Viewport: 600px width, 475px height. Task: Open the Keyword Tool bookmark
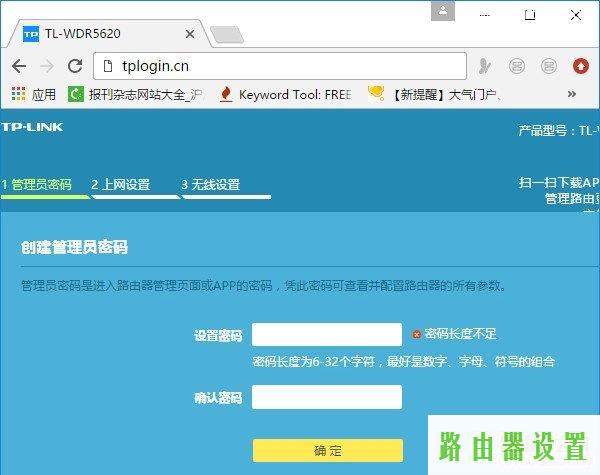pyautogui.click(x=285, y=95)
